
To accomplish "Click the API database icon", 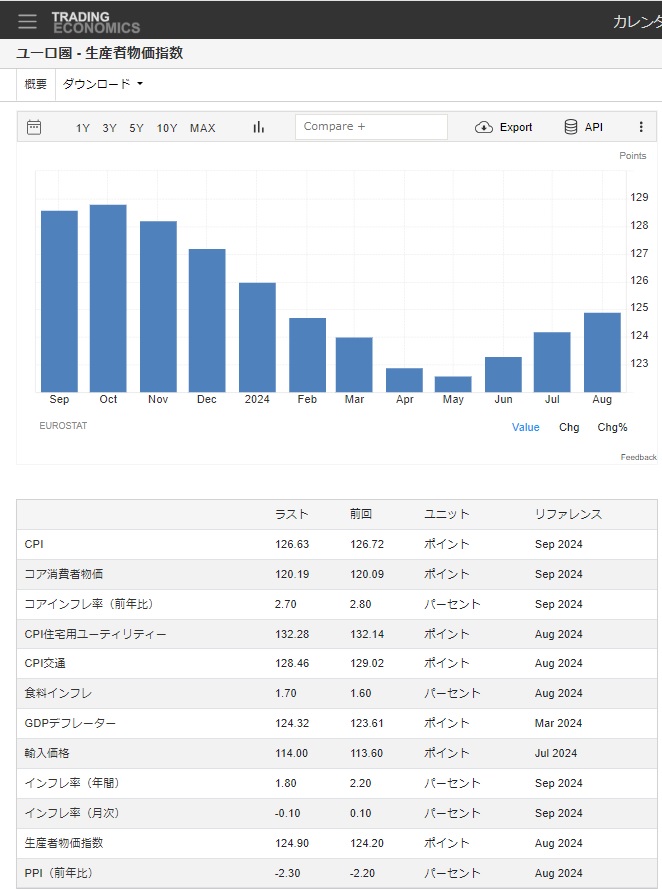I will click(571, 127).
